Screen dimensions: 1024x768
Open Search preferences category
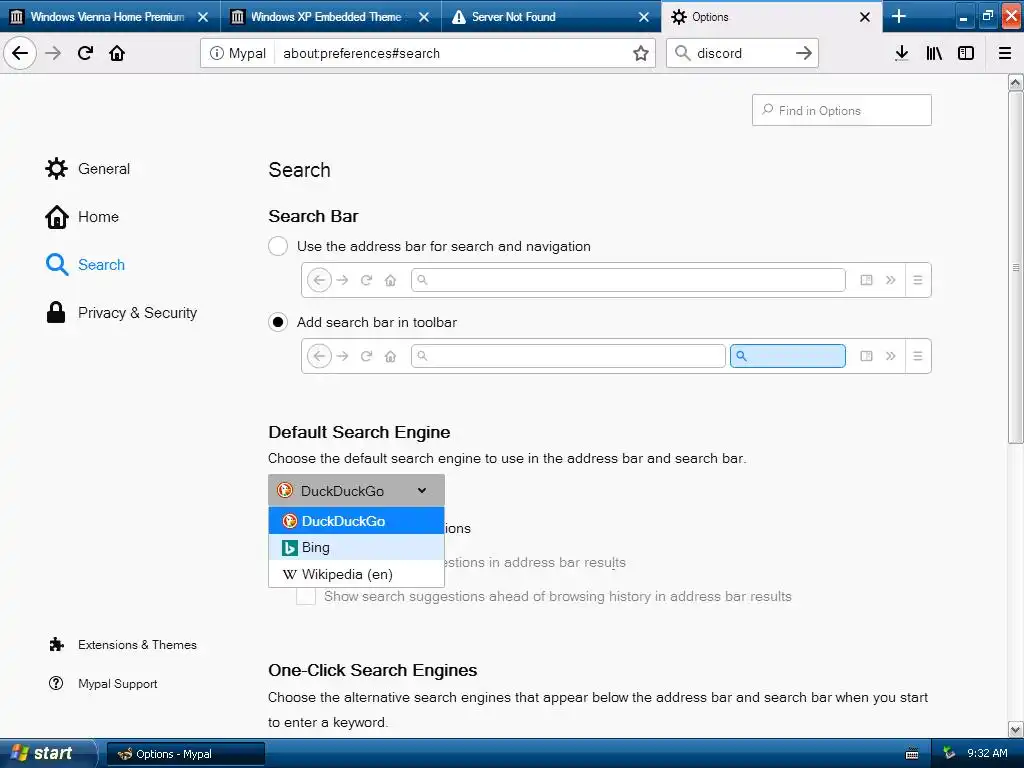[x=85, y=264]
